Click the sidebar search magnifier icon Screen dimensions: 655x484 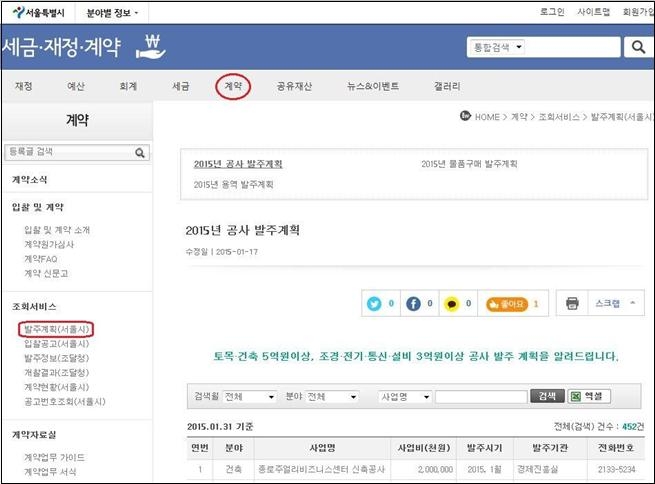141,153
